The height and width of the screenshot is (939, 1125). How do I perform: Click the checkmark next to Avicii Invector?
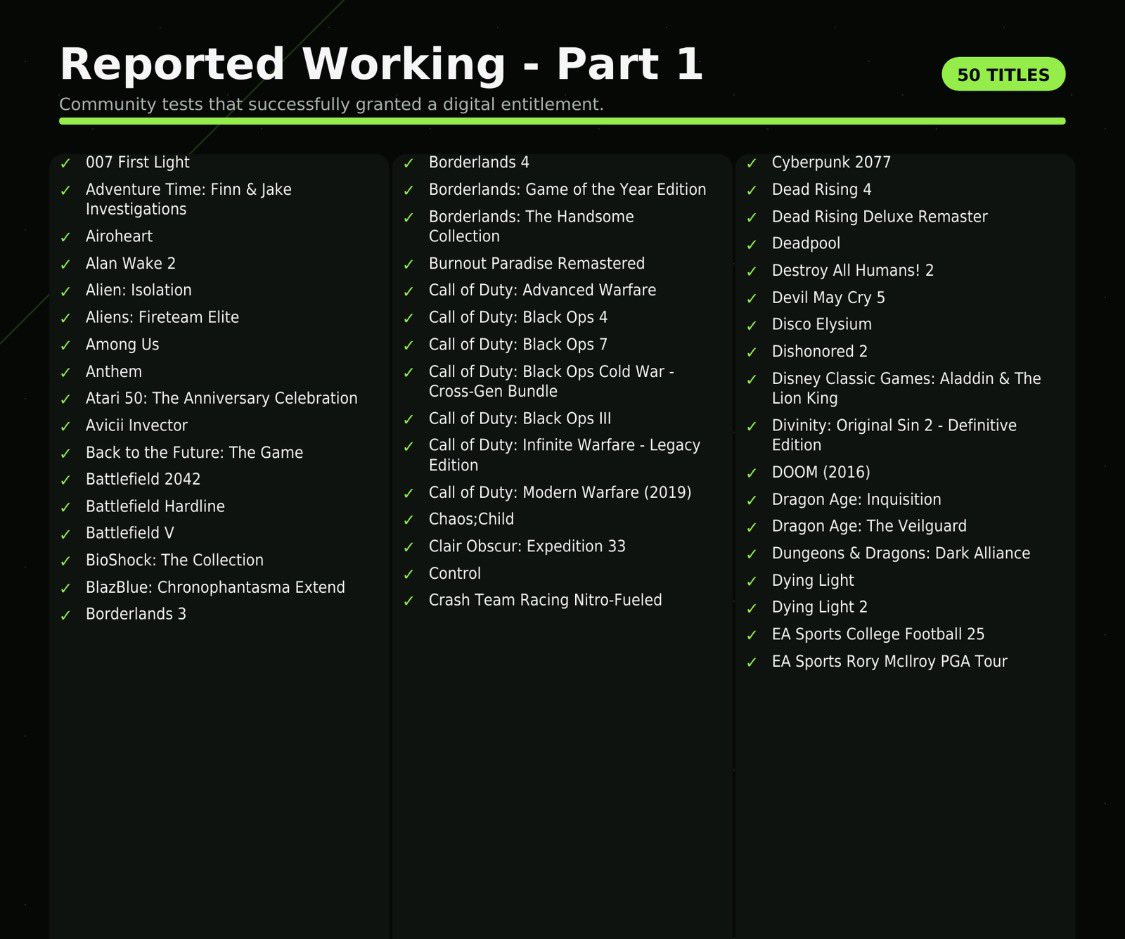click(65, 427)
